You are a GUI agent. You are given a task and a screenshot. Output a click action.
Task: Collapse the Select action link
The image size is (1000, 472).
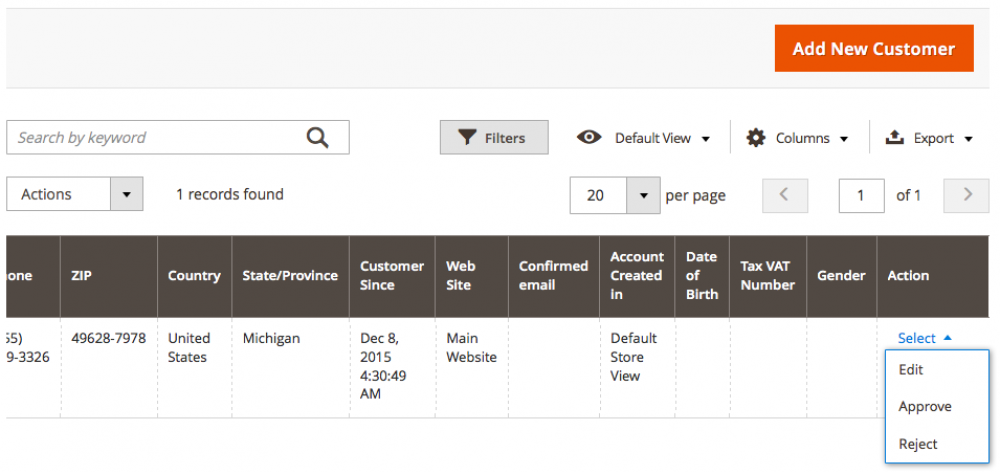coord(924,338)
